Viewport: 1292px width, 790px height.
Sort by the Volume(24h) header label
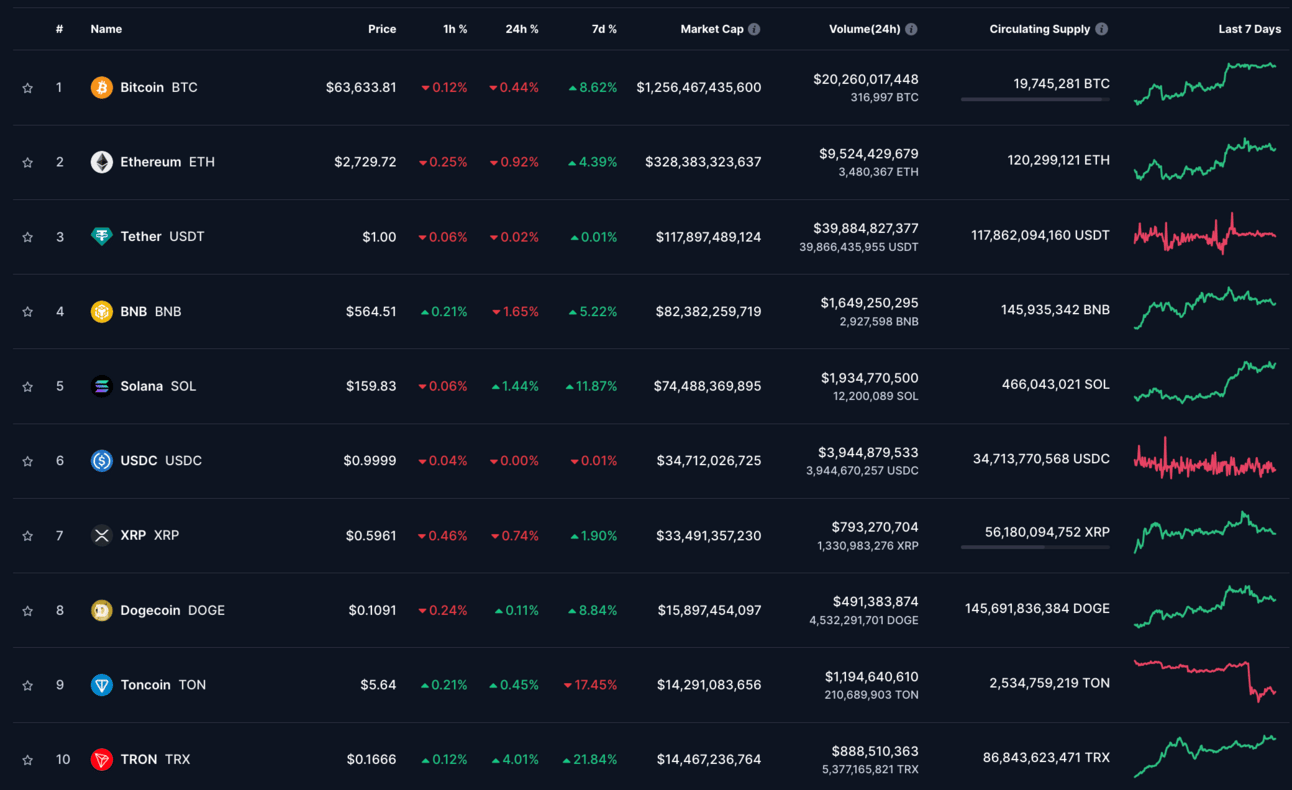coord(865,29)
